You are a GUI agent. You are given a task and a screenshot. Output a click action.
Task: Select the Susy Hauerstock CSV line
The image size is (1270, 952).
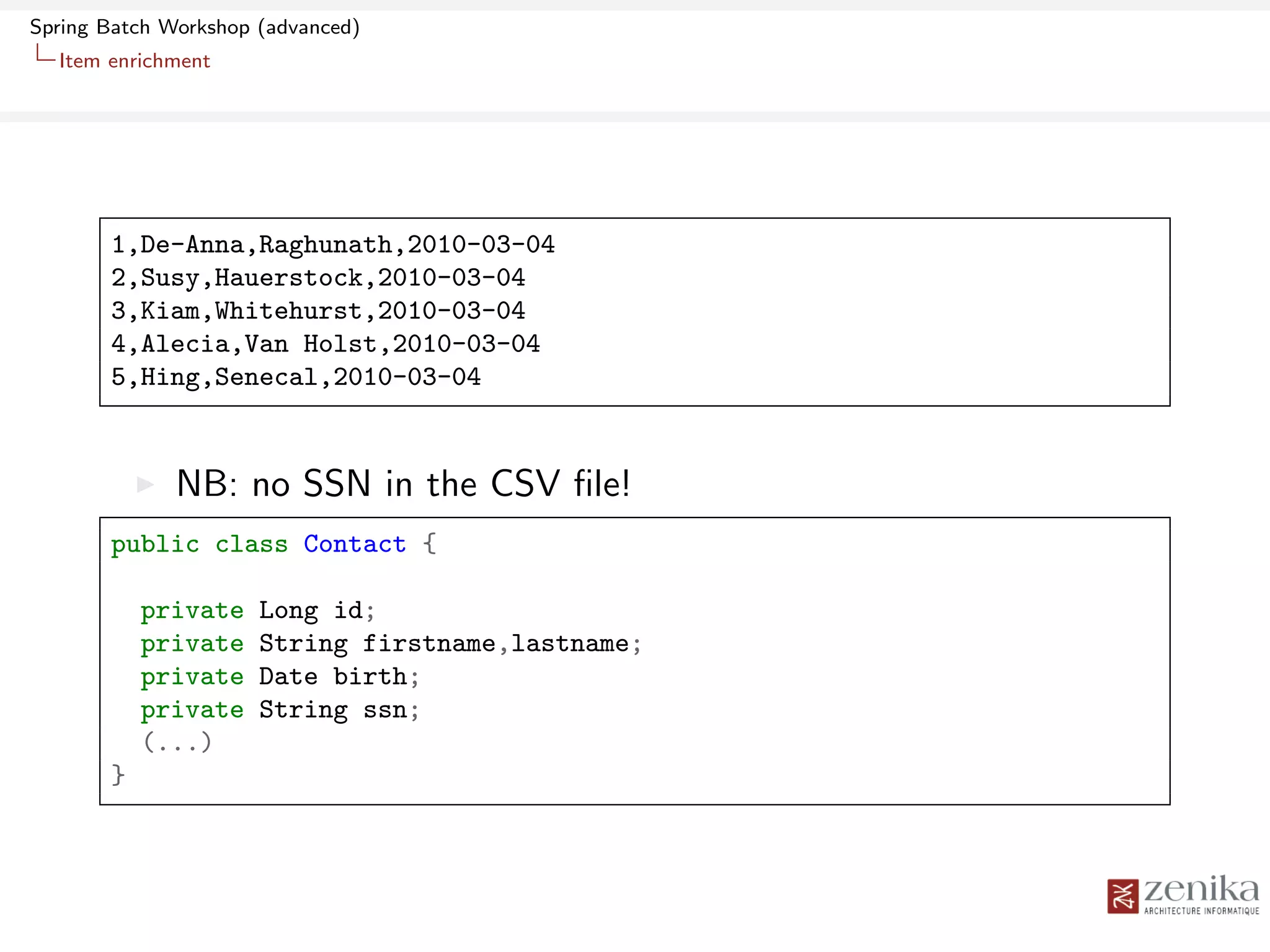tap(317, 278)
